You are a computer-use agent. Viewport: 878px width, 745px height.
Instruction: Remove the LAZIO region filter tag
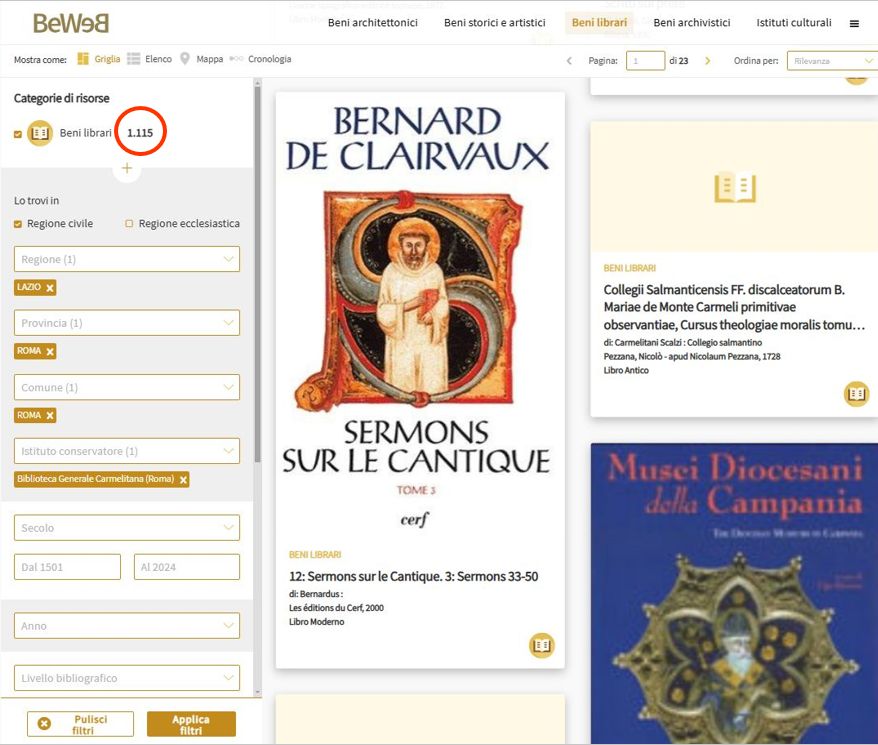click(x=50, y=288)
